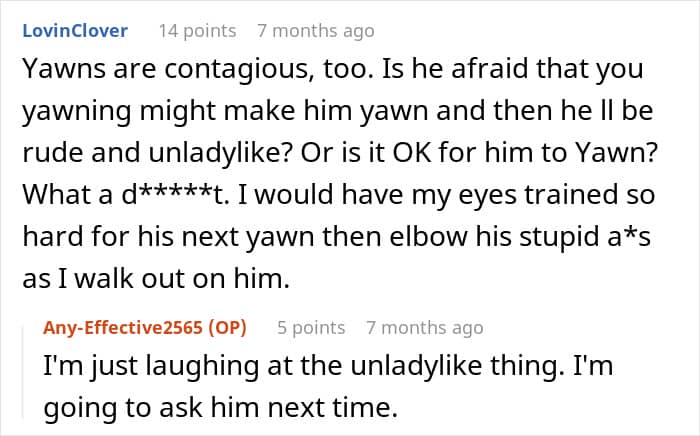Screen dimensions: 700x436
Task: Click the censored word d*****t
Action: (175, 195)
